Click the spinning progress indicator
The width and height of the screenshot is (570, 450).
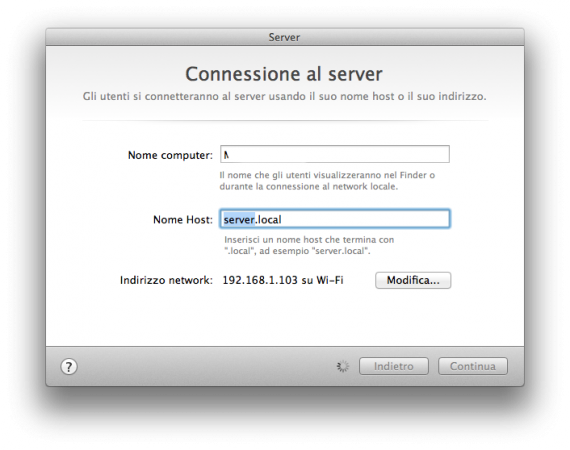click(x=342, y=366)
